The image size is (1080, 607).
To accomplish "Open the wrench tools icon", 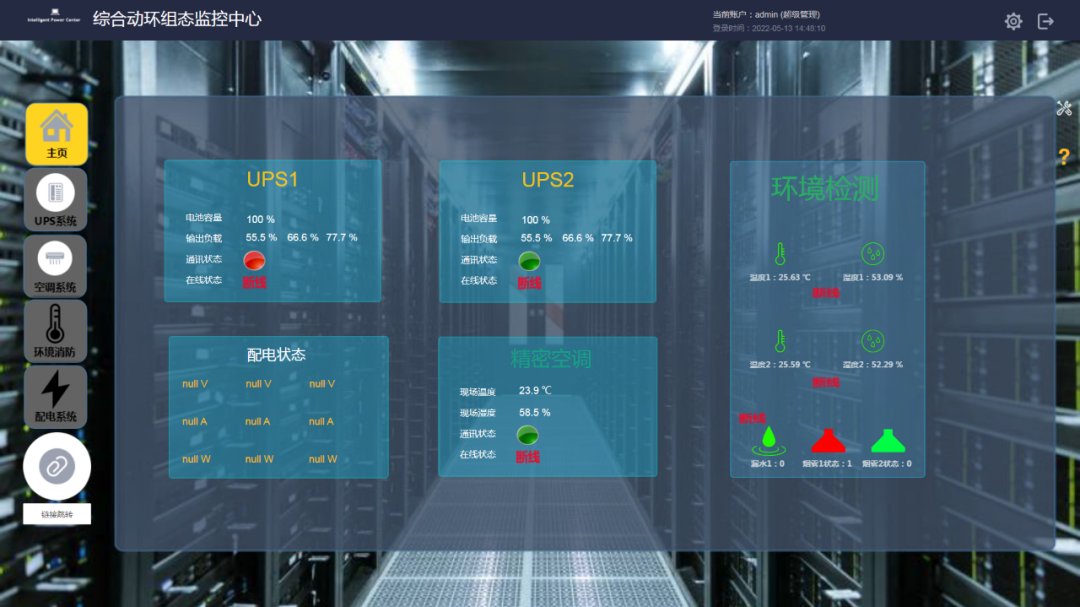I will pyautogui.click(x=1064, y=109).
